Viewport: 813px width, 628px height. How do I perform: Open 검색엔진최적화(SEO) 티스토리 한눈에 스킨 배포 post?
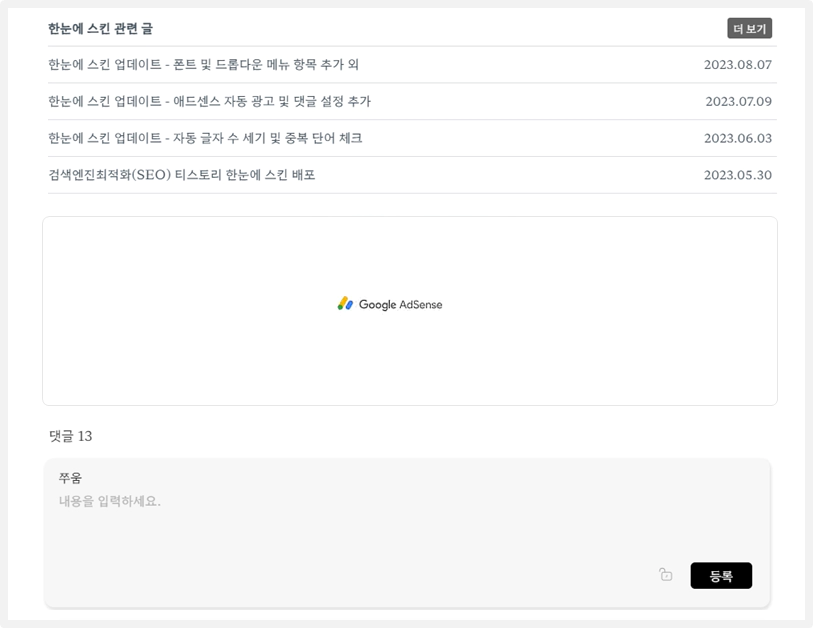(x=181, y=175)
